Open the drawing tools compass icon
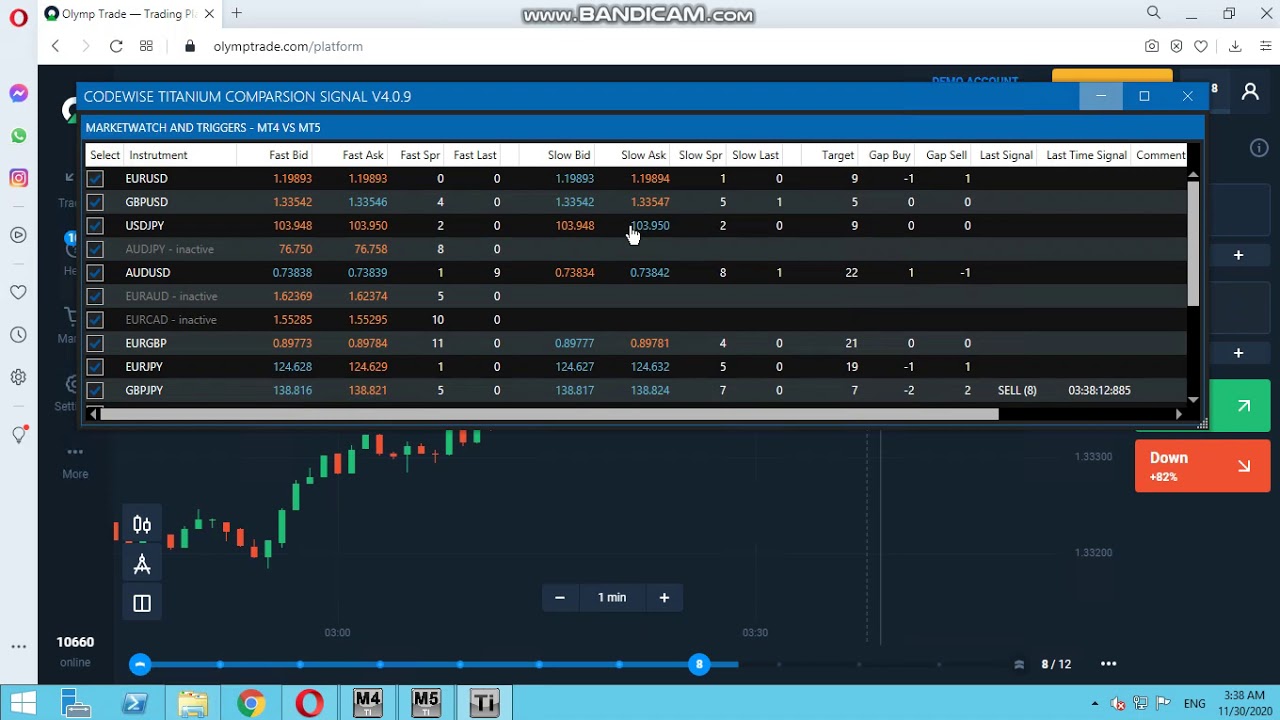The image size is (1280, 720). point(142,564)
